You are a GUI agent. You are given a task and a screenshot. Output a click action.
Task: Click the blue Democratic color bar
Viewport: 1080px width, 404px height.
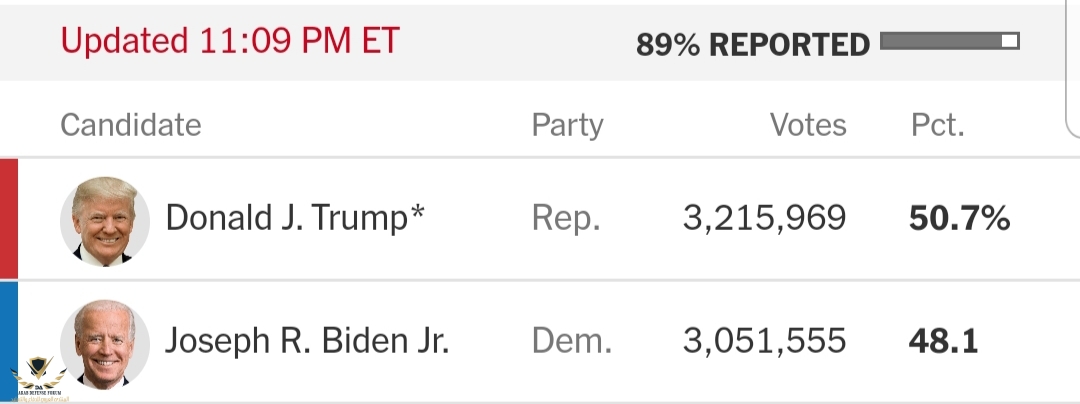pos(9,342)
